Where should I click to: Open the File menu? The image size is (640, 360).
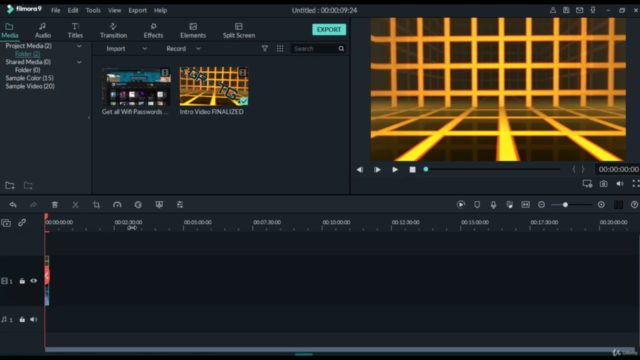click(x=56, y=10)
